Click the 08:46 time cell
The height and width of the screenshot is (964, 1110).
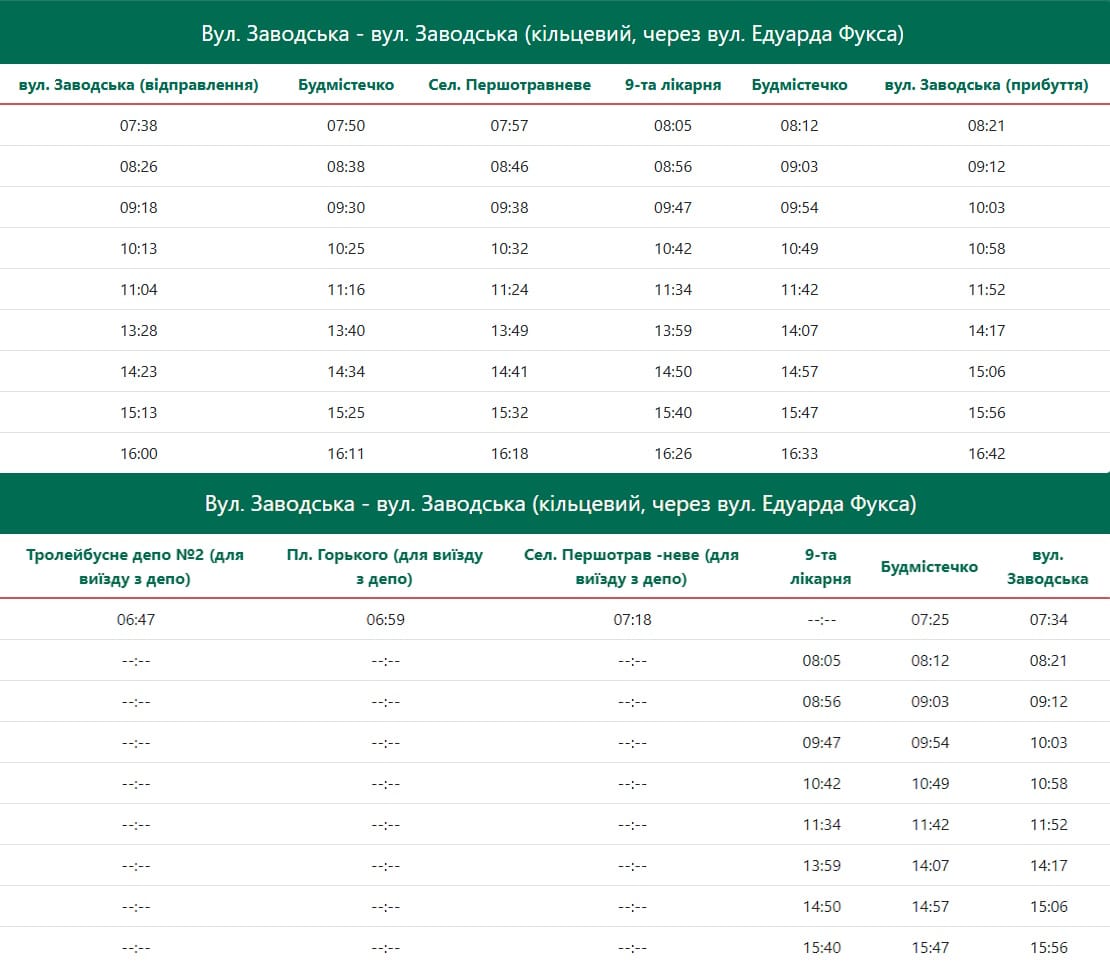click(x=509, y=167)
